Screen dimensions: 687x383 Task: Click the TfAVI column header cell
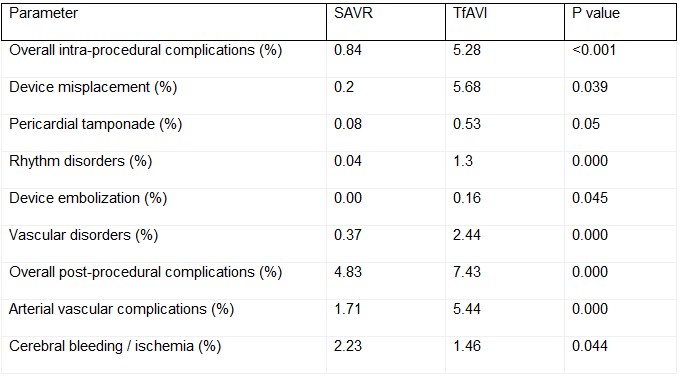point(505,22)
